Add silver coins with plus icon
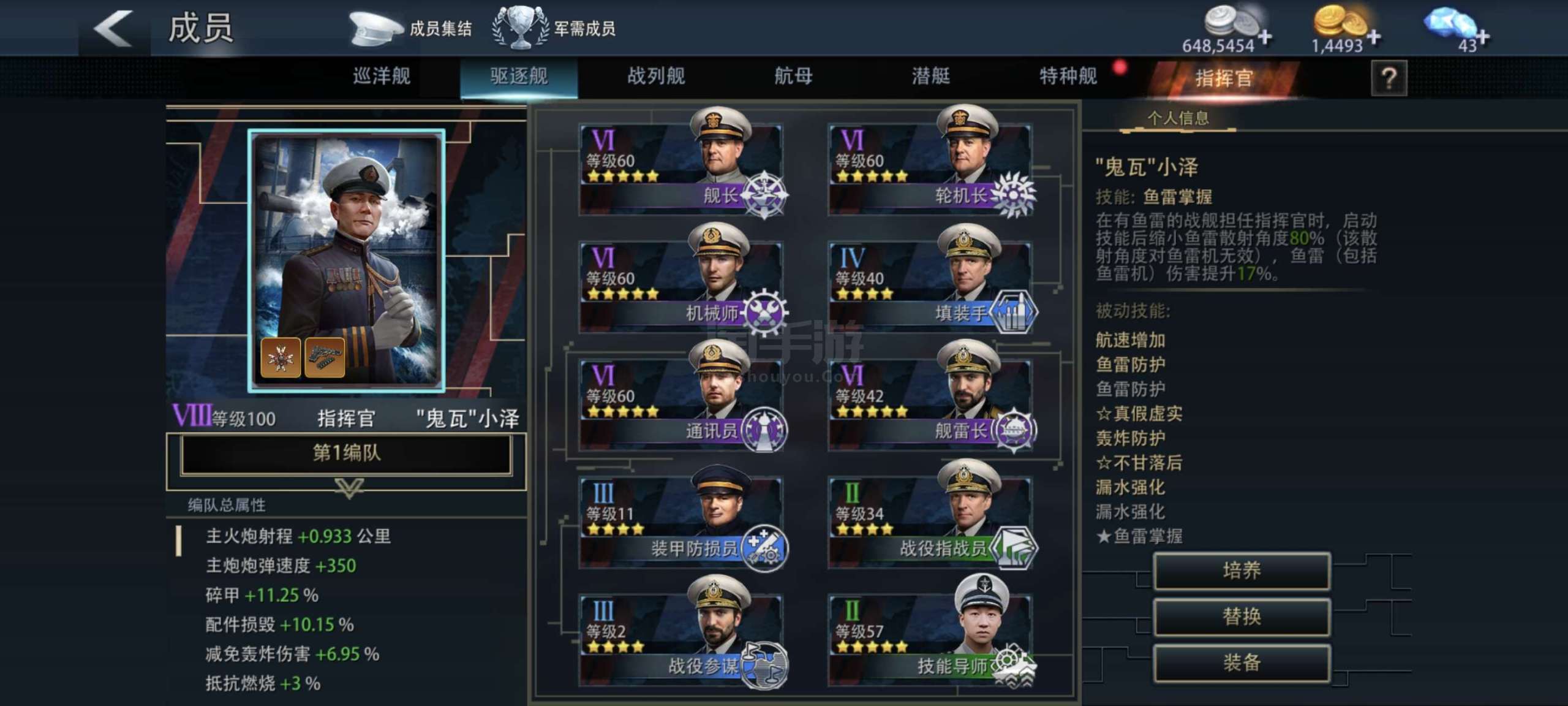 click(x=1265, y=37)
